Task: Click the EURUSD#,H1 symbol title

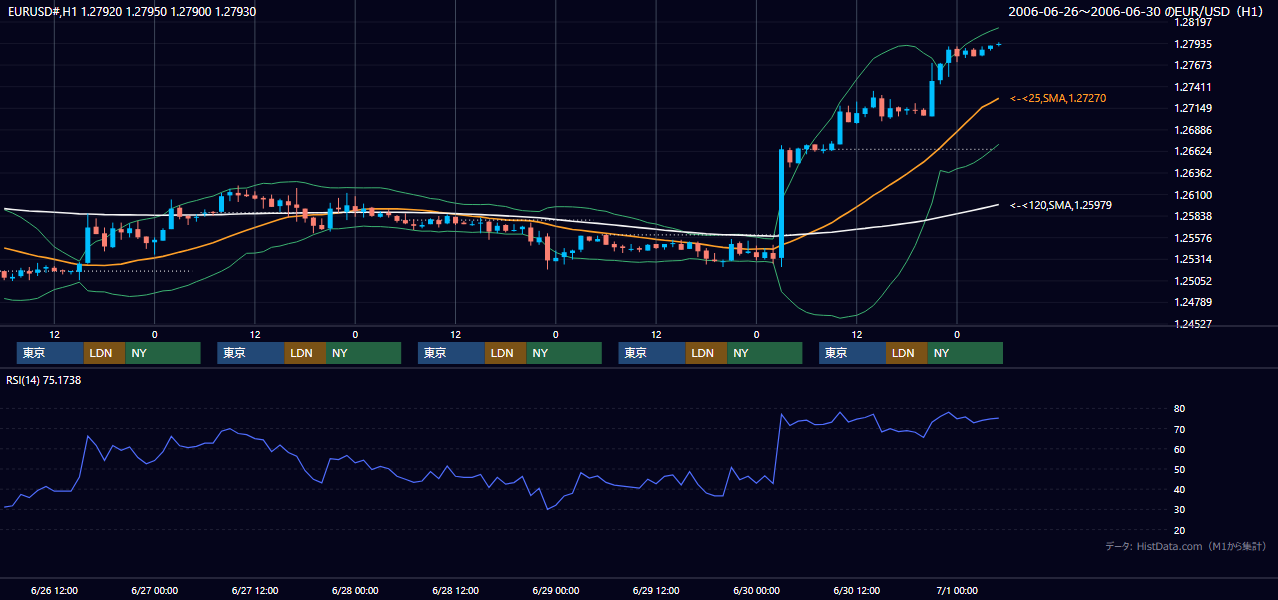Action: point(130,11)
